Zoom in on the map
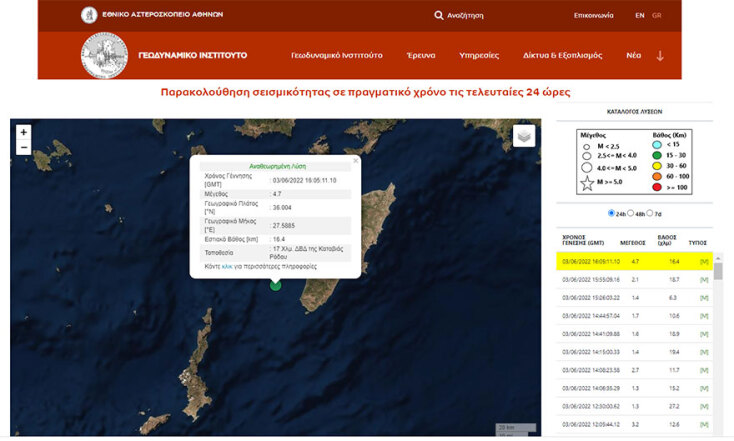The image size is (734, 441). coord(24,132)
